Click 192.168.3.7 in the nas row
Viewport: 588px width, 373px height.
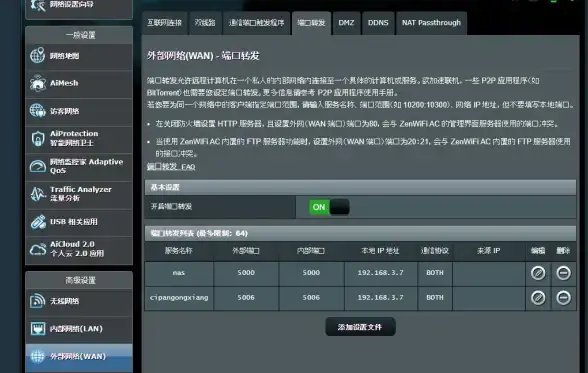click(x=381, y=273)
